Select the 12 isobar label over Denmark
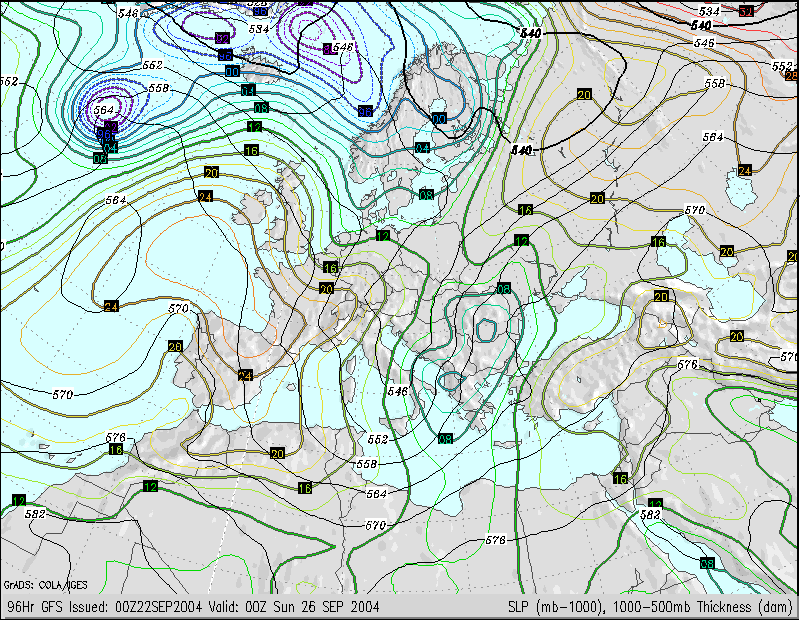This screenshot has width=800, height=620. click(382, 236)
